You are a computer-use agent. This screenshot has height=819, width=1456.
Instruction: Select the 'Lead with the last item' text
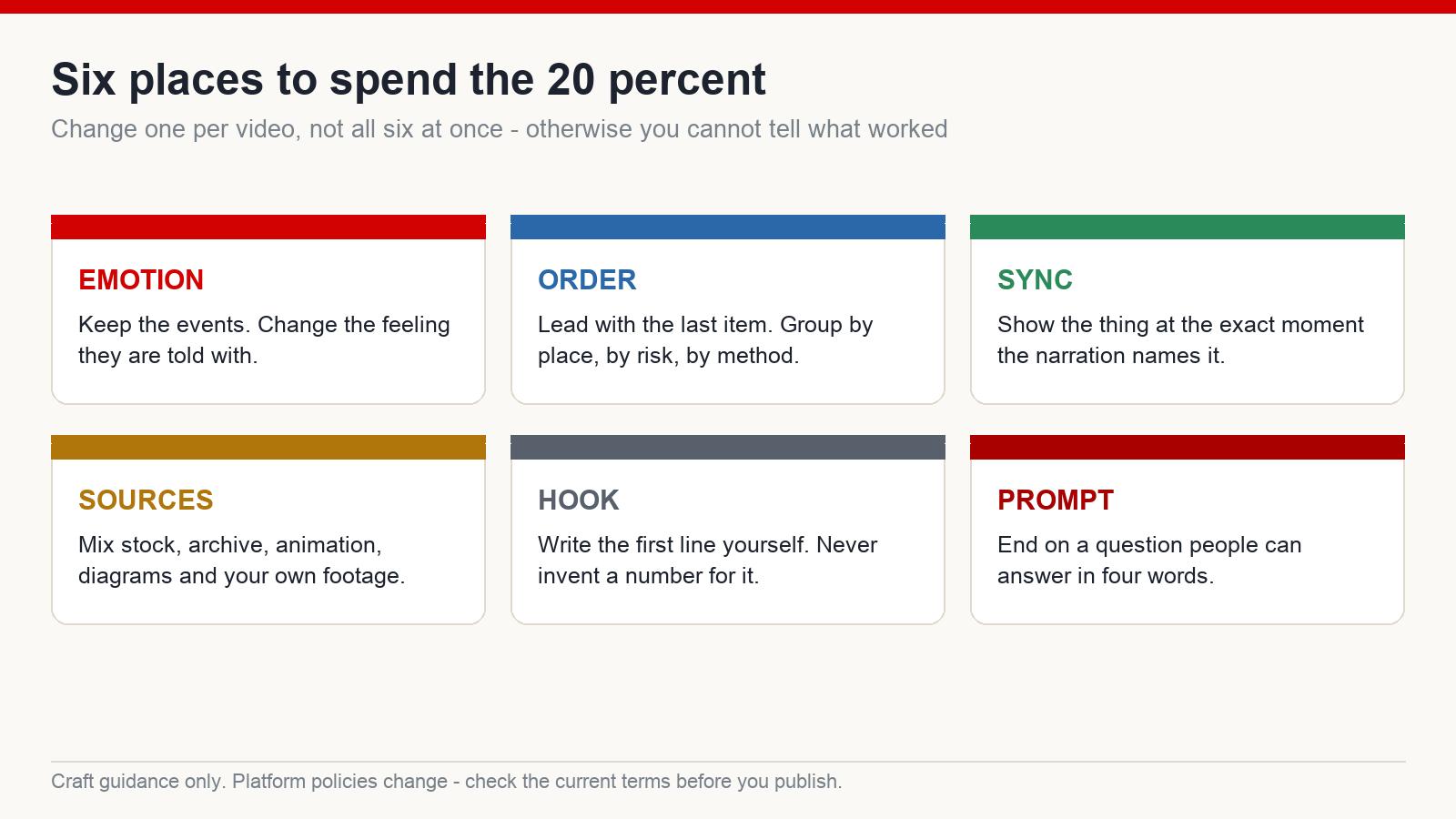click(705, 340)
